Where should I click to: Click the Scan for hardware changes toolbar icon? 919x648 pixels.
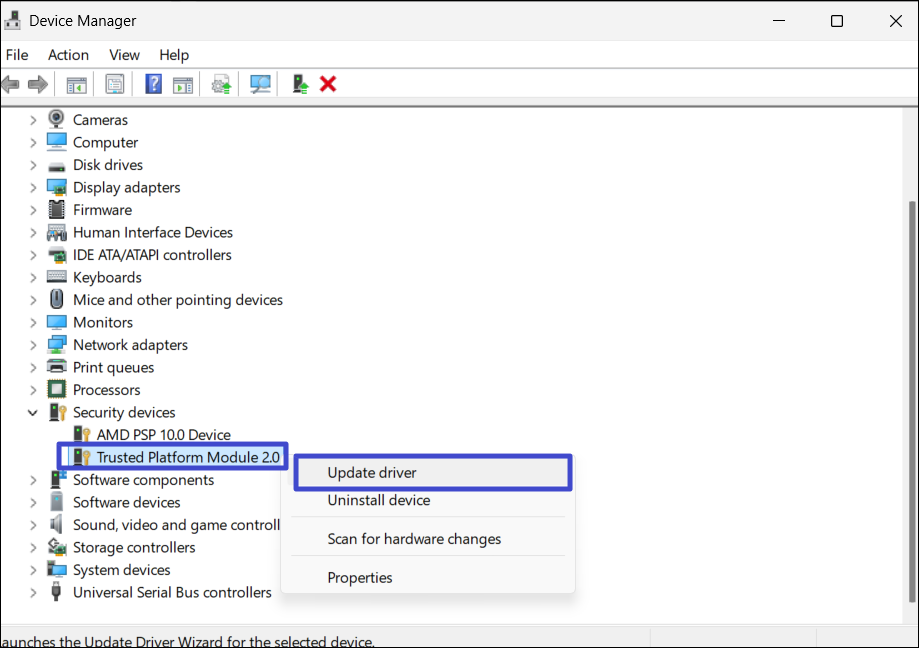tap(260, 84)
